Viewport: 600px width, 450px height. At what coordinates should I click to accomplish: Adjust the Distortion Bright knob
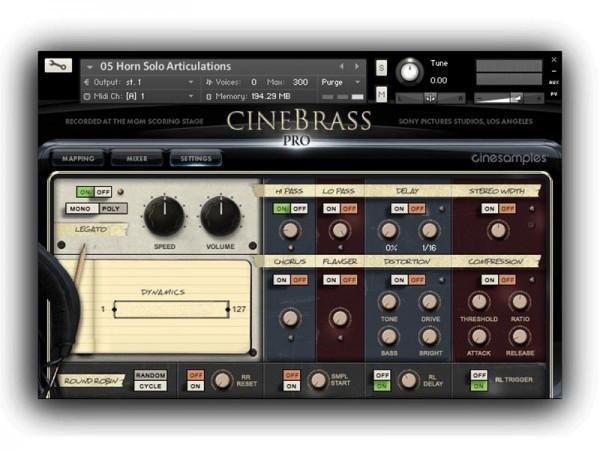click(x=430, y=336)
